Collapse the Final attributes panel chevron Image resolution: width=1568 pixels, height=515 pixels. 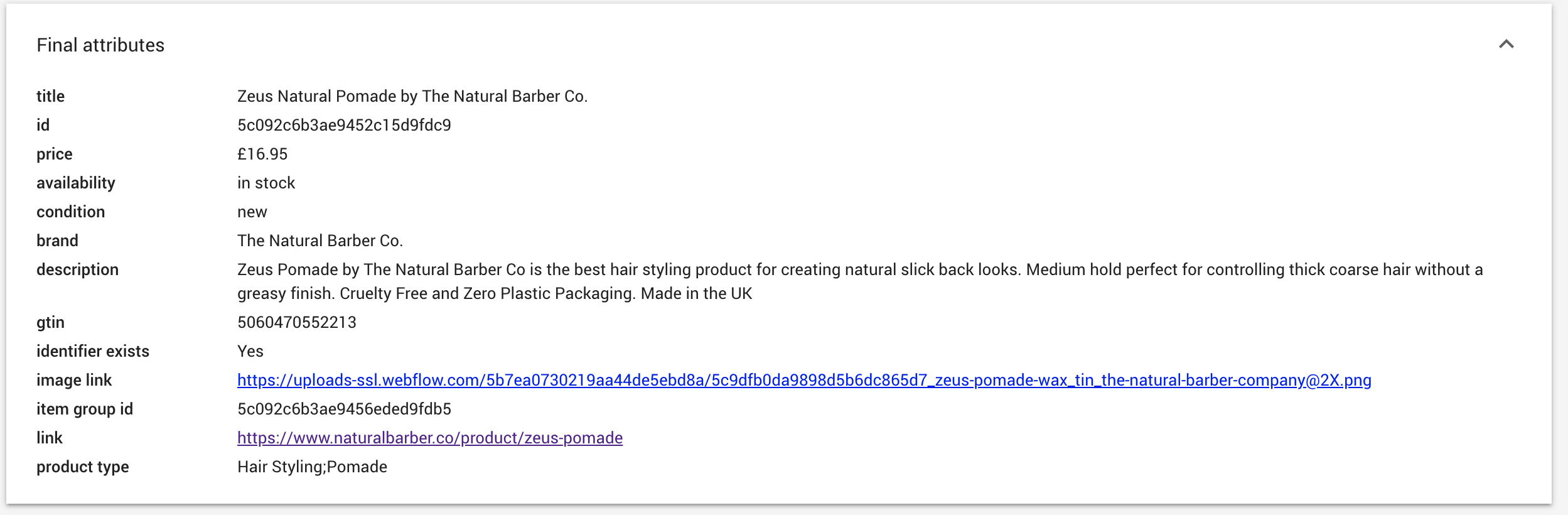tap(1506, 44)
